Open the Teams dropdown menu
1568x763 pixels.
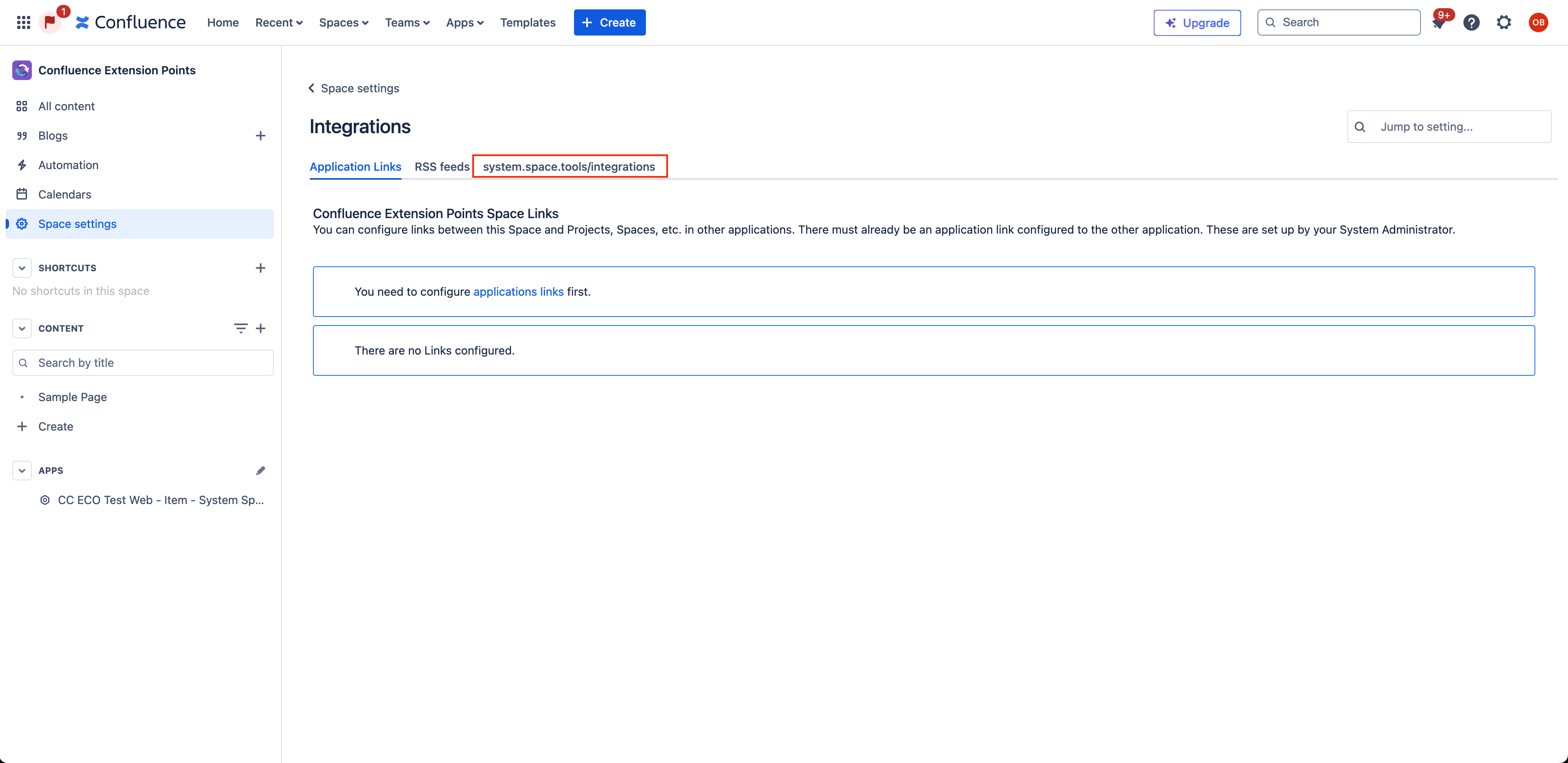click(x=407, y=22)
